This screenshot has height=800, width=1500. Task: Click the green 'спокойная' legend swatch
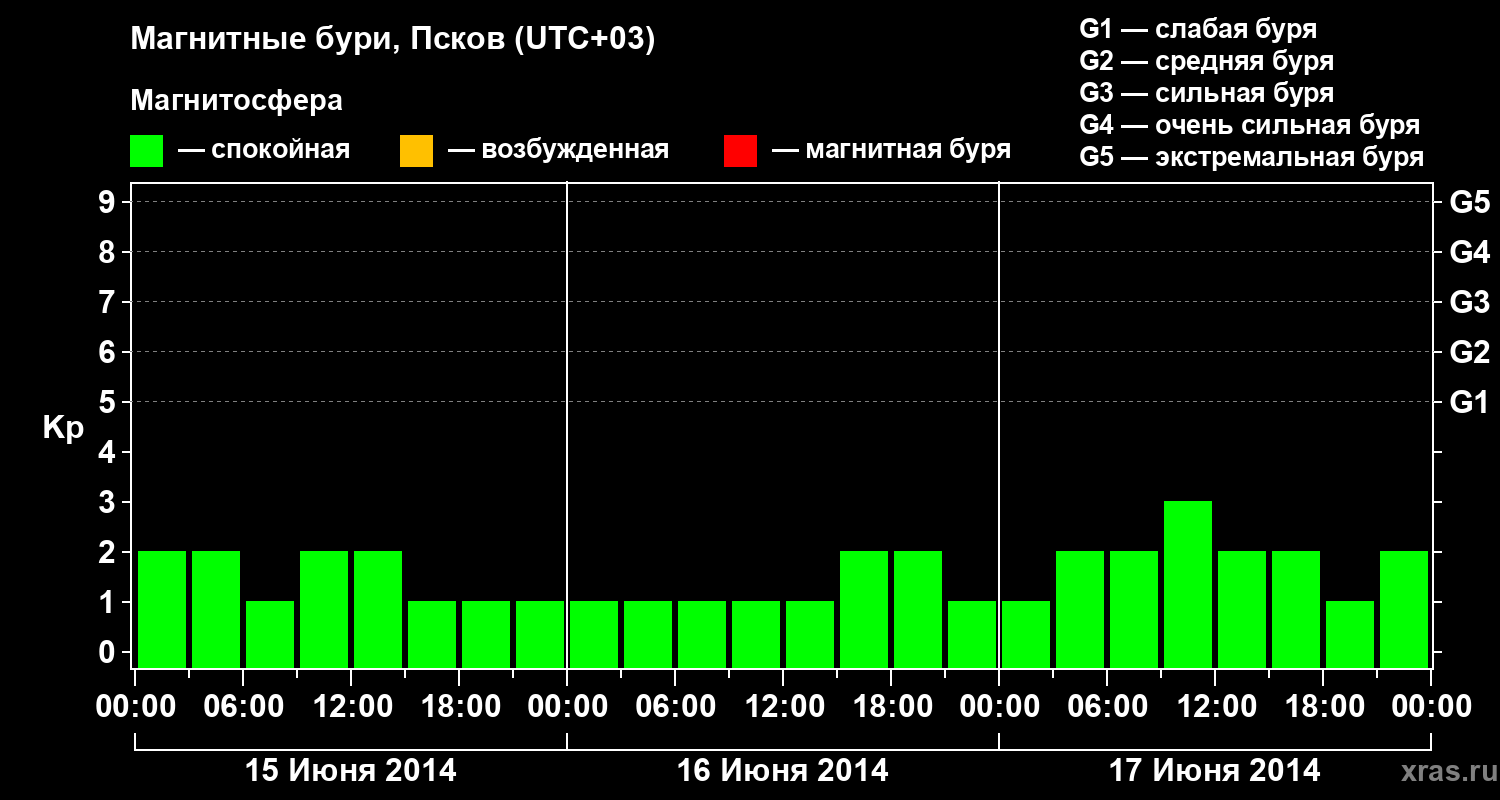147,151
